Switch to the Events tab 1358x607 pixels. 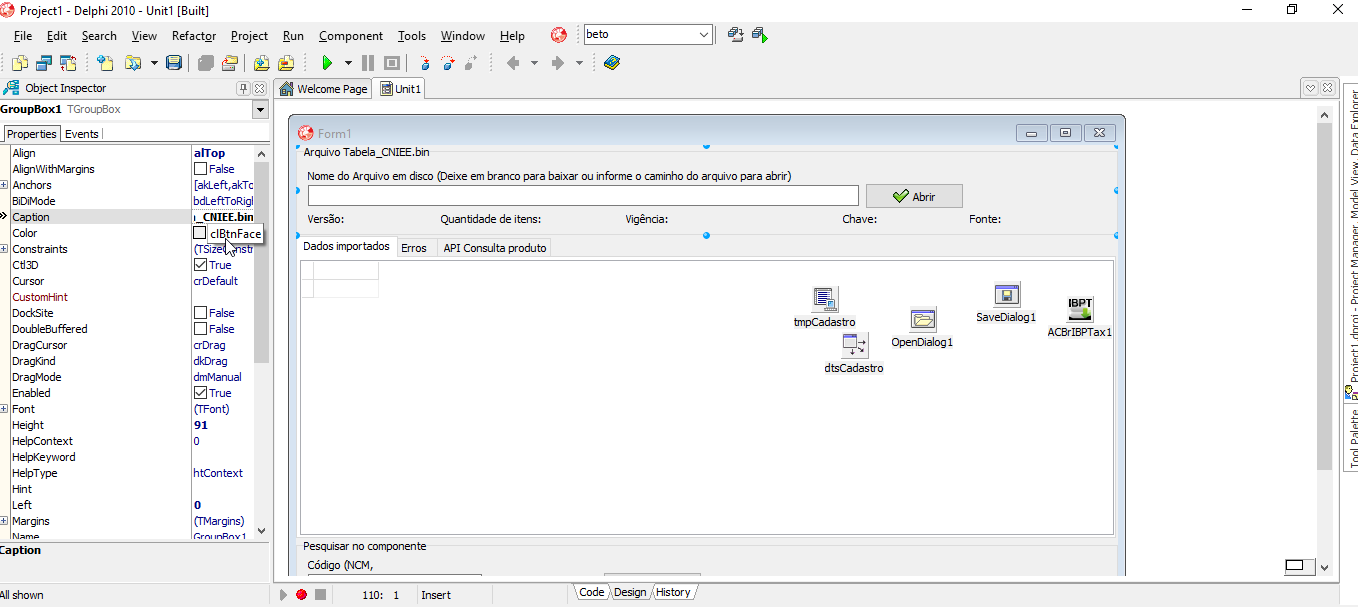(x=82, y=134)
